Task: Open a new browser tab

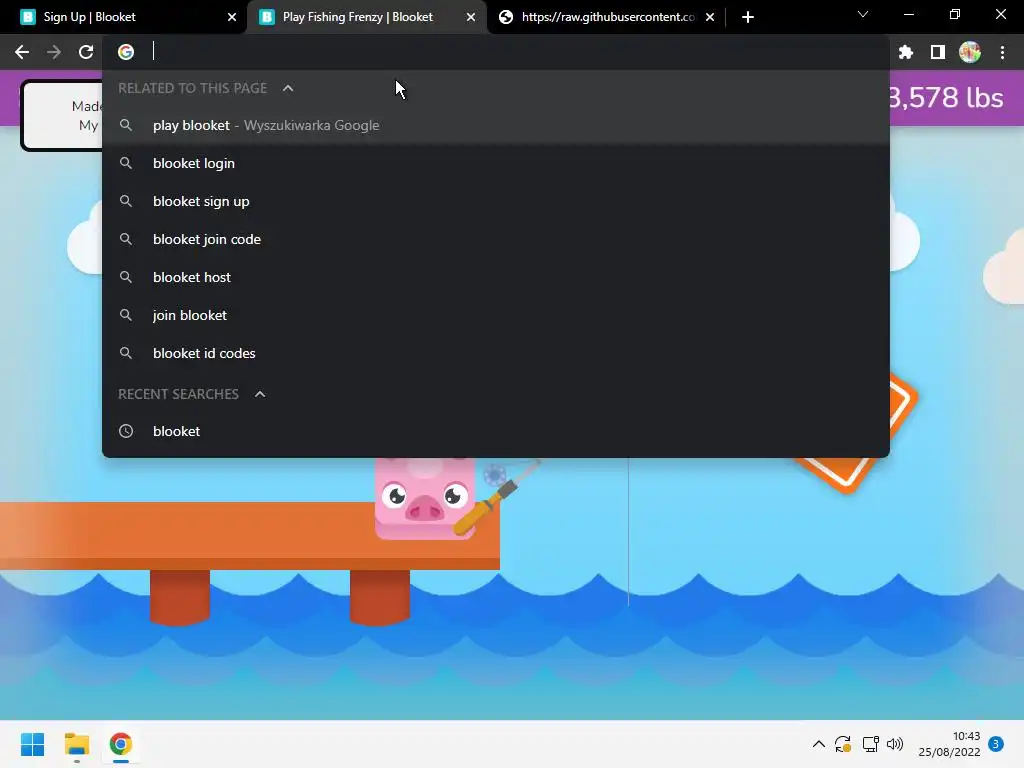Action: tap(748, 17)
